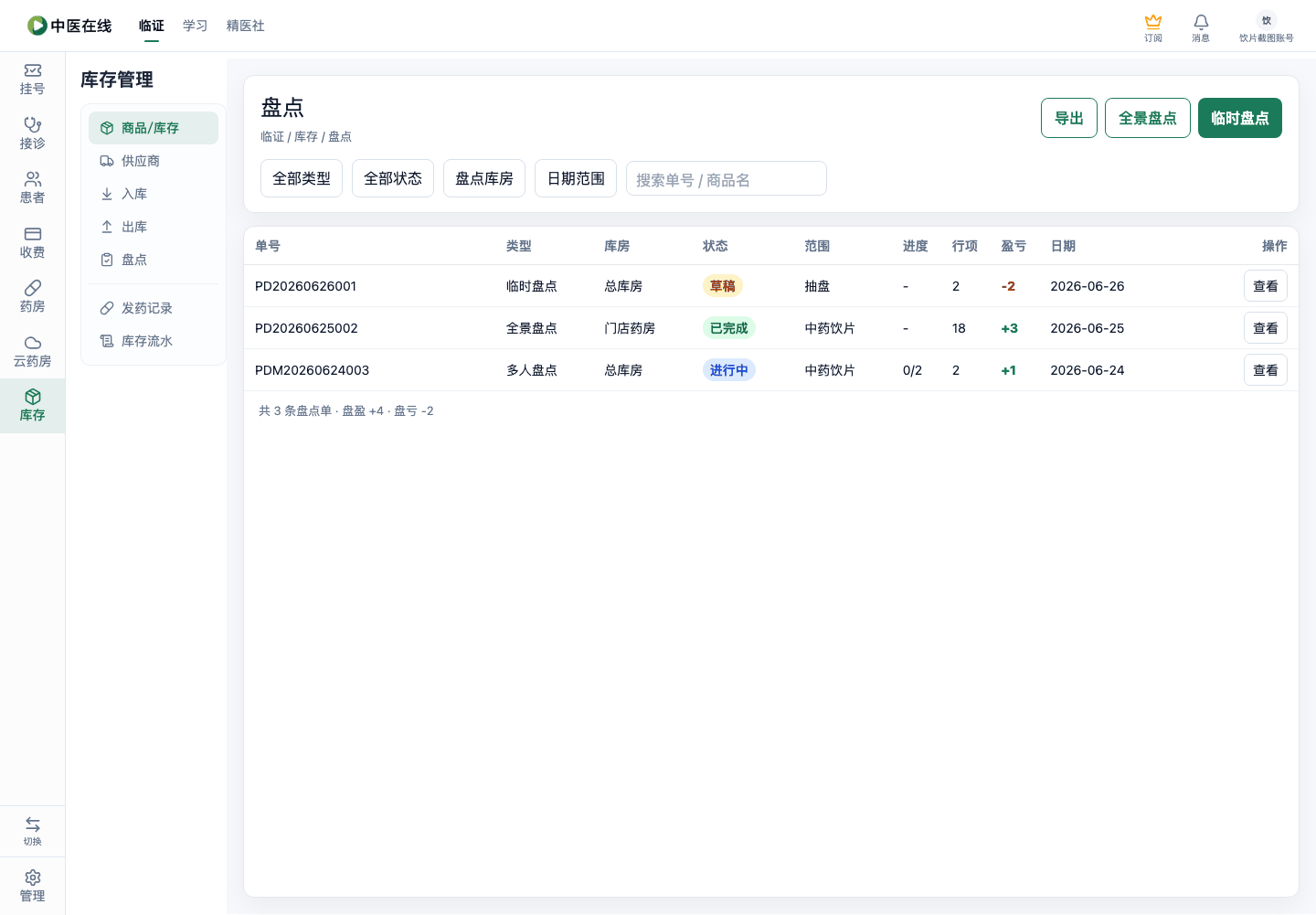Viewport: 1316px width, 915px height.
Task: Go to 接诊 in the sidebar
Action: (x=33, y=133)
